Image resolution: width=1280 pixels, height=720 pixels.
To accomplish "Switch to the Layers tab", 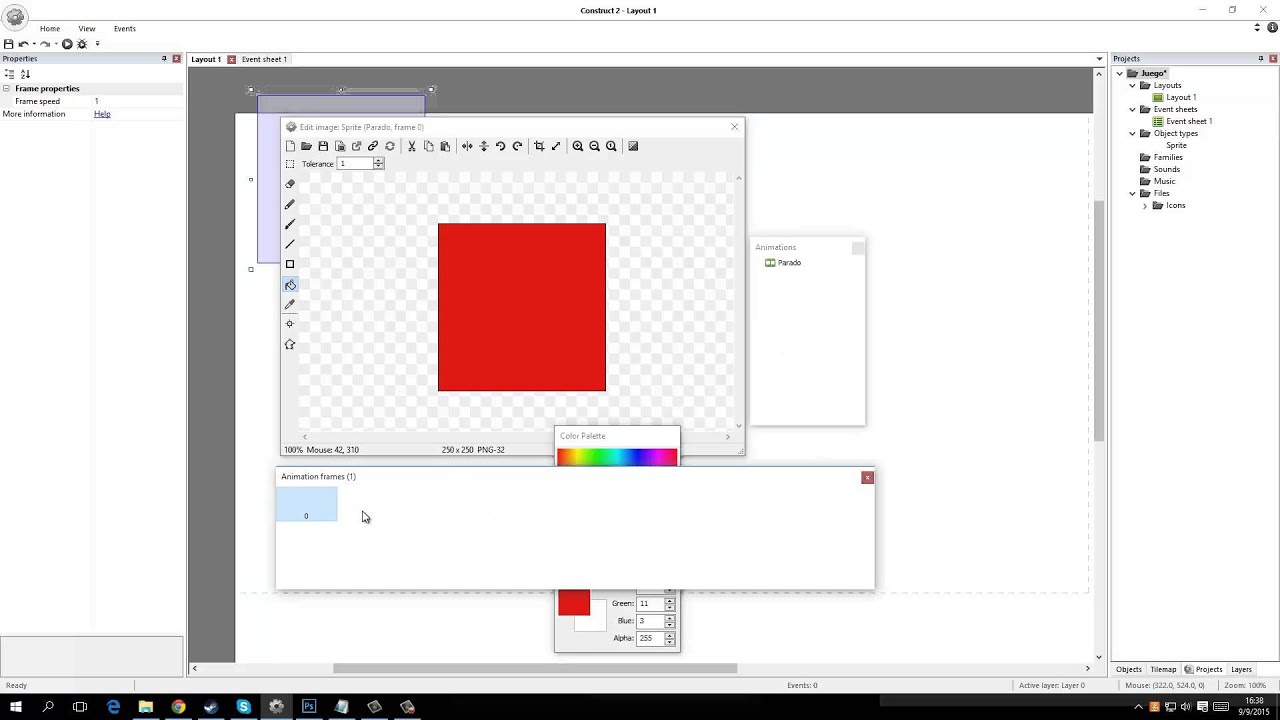I will click(x=1241, y=669).
